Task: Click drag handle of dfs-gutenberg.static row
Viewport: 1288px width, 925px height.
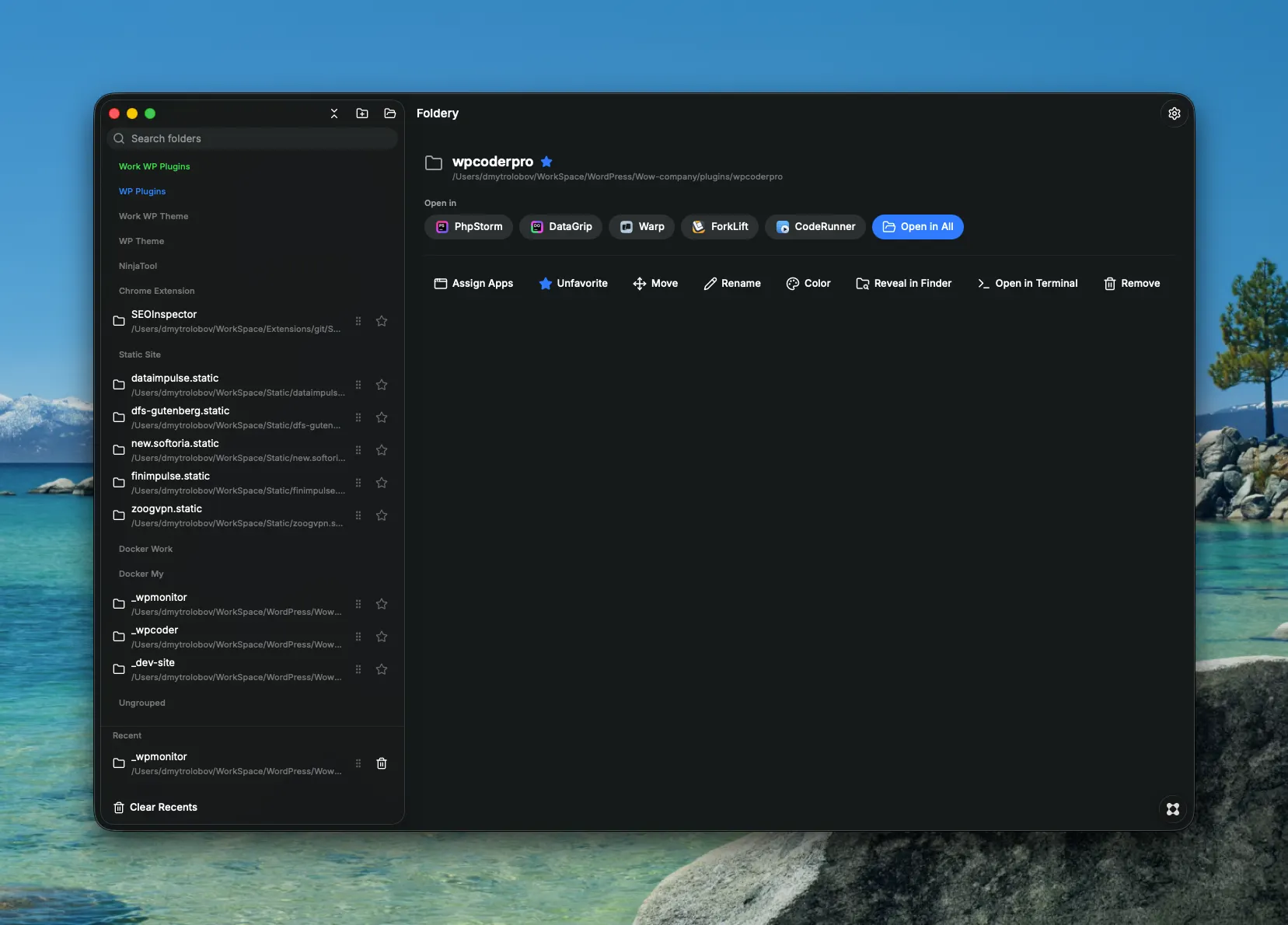Action: pos(358,417)
